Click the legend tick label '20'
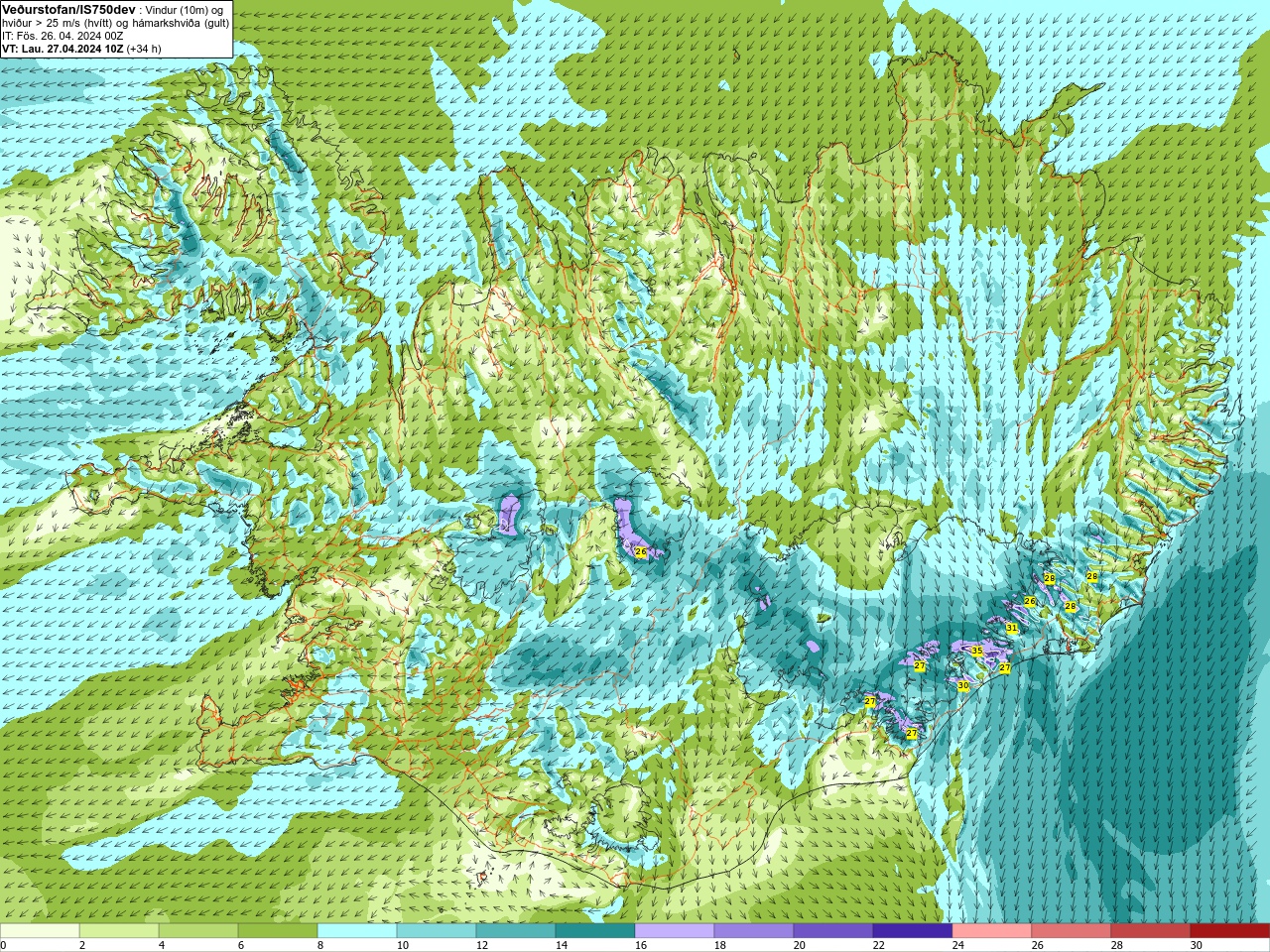The width and height of the screenshot is (1270, 952). [x=800, y=945]
